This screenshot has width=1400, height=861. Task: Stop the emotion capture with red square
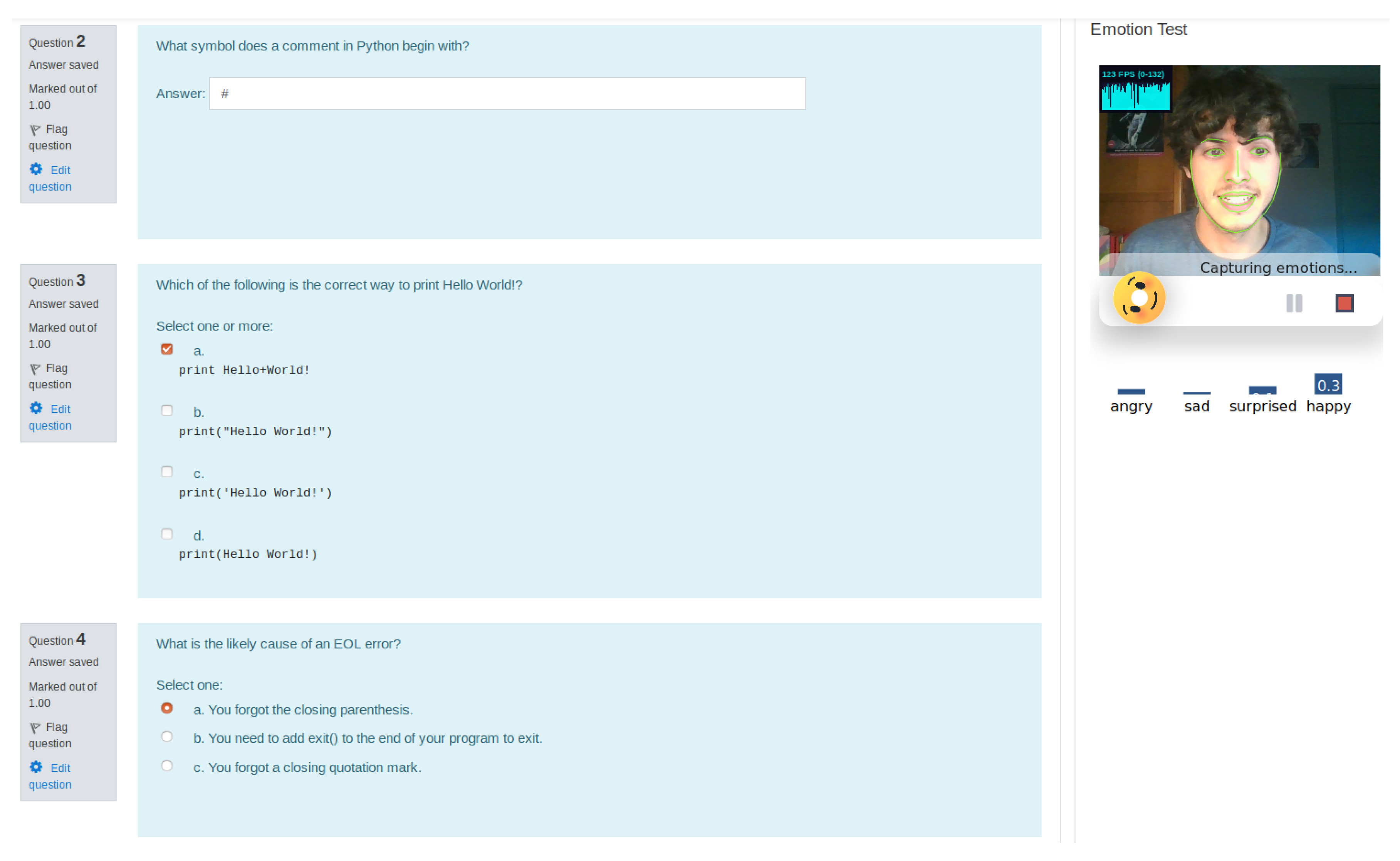click(1344, 303)
